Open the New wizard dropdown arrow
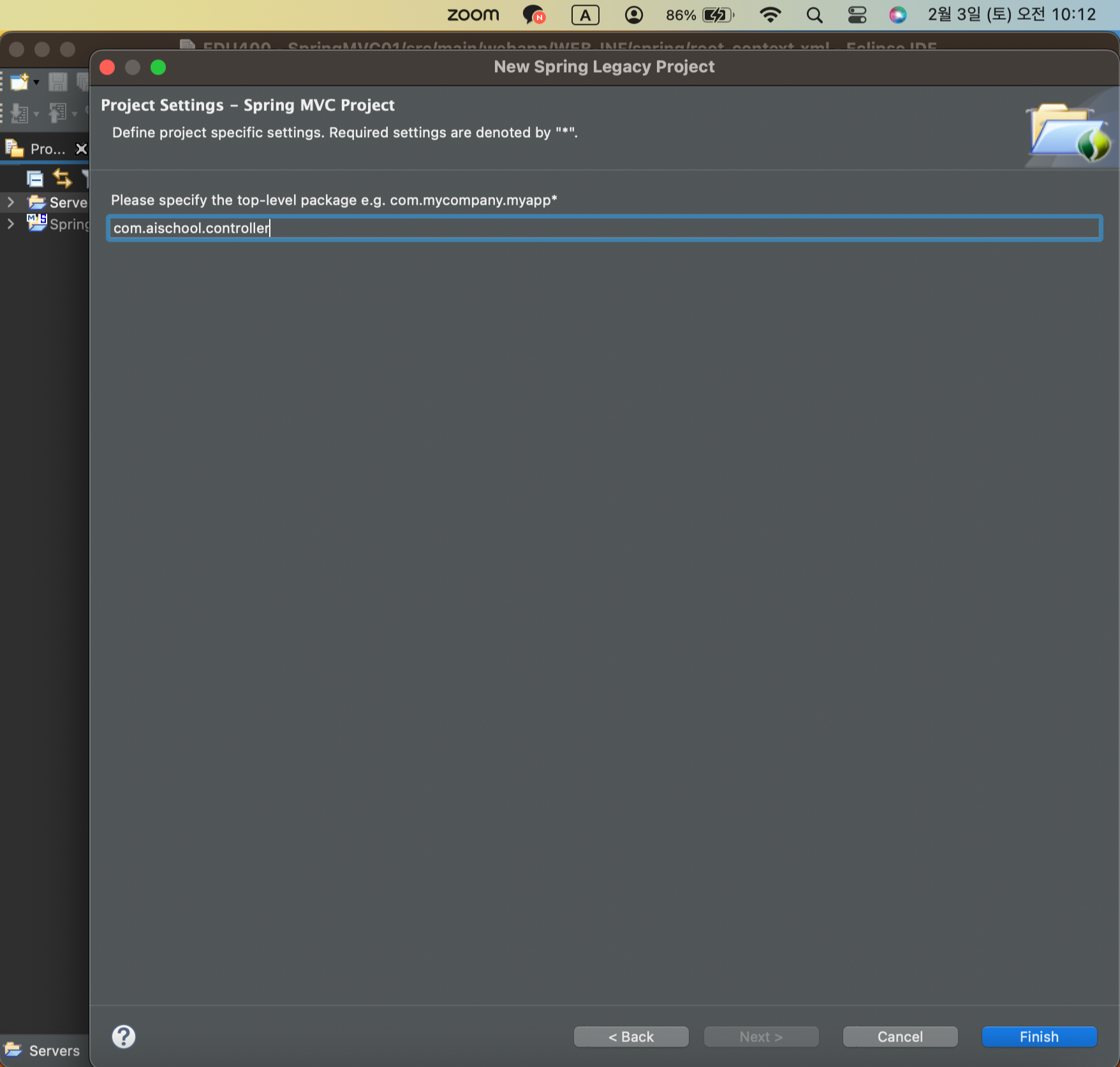Image resolution: width=1120 pixels, height=1067 pixels. pos(36,82)
